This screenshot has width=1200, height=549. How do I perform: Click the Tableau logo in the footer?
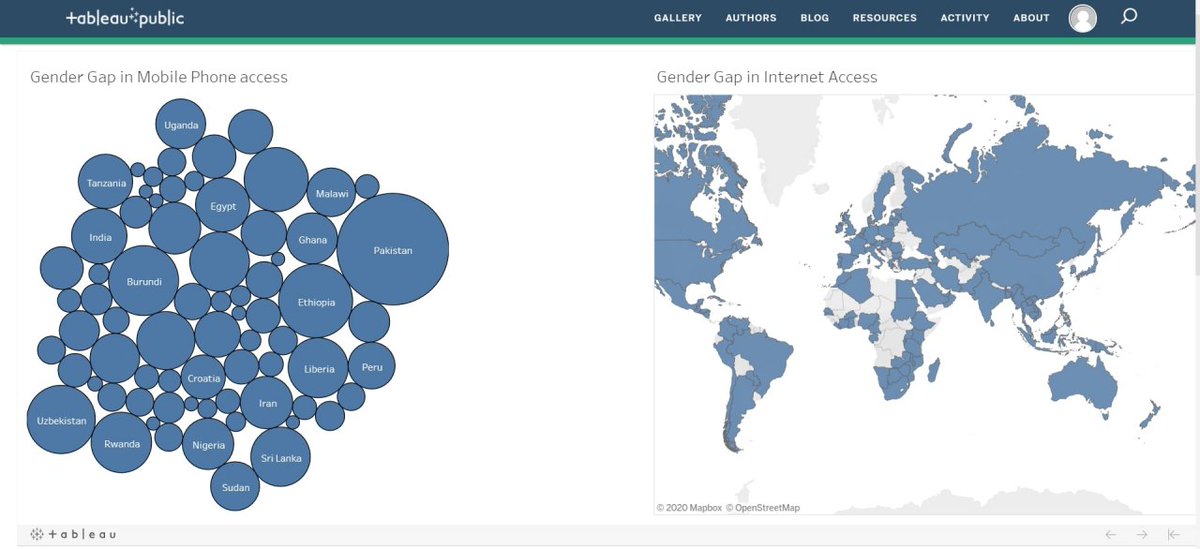pyautogui.click(x=73, y=534)
